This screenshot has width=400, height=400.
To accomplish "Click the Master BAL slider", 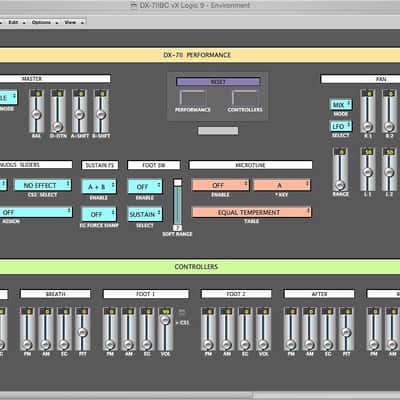I will coord(36,111).
